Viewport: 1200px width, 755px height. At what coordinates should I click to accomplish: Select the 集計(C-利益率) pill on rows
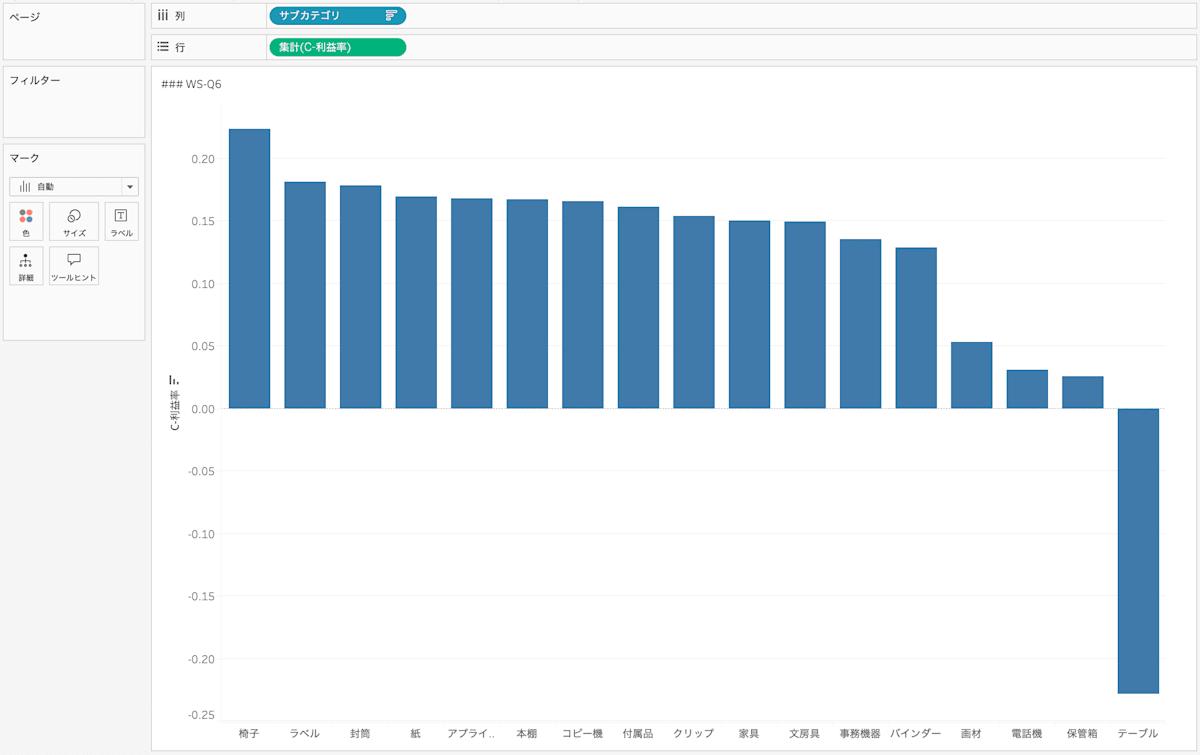click(338, 47)
